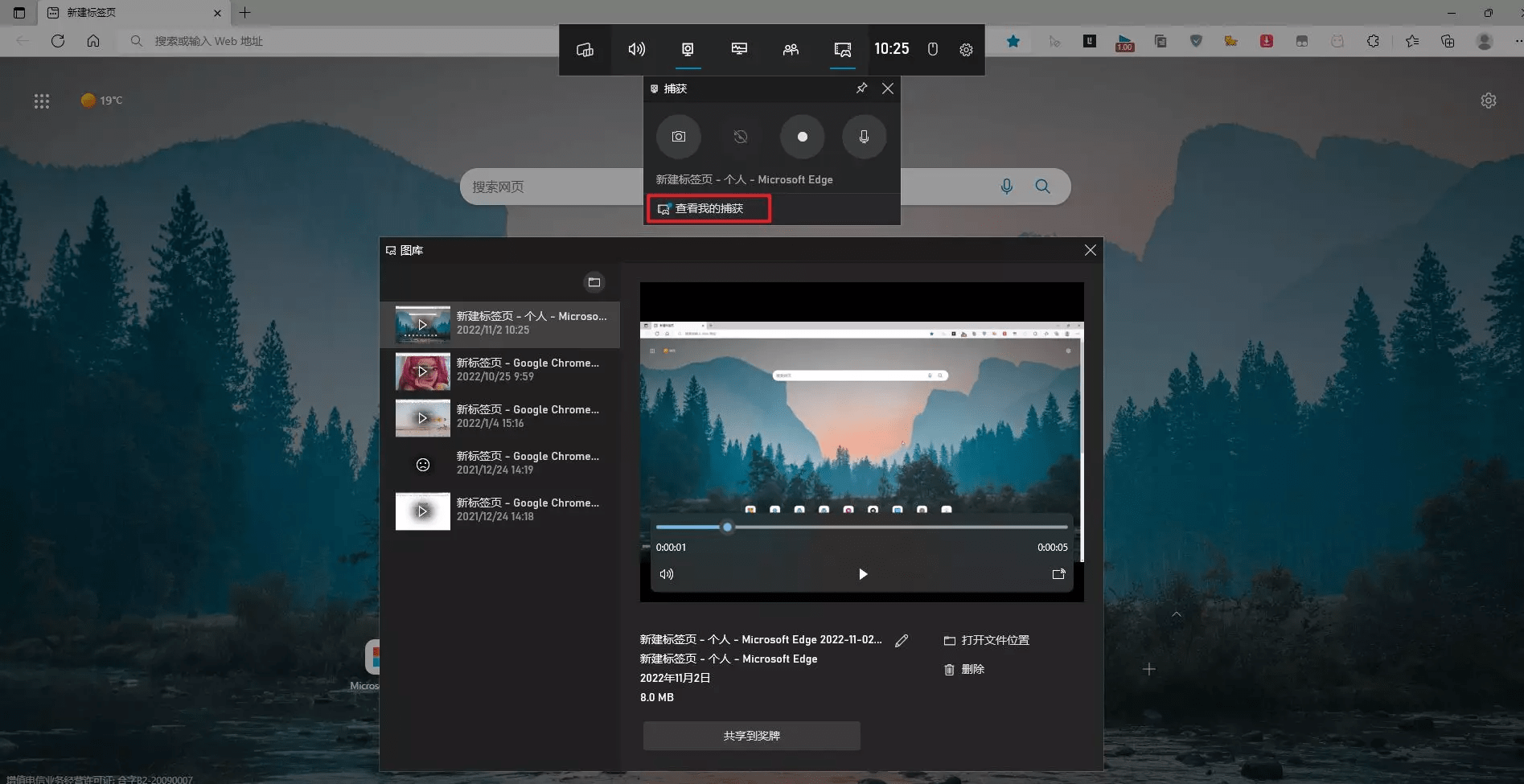
Task: Mute the gallery video volume
Action: 667,574
